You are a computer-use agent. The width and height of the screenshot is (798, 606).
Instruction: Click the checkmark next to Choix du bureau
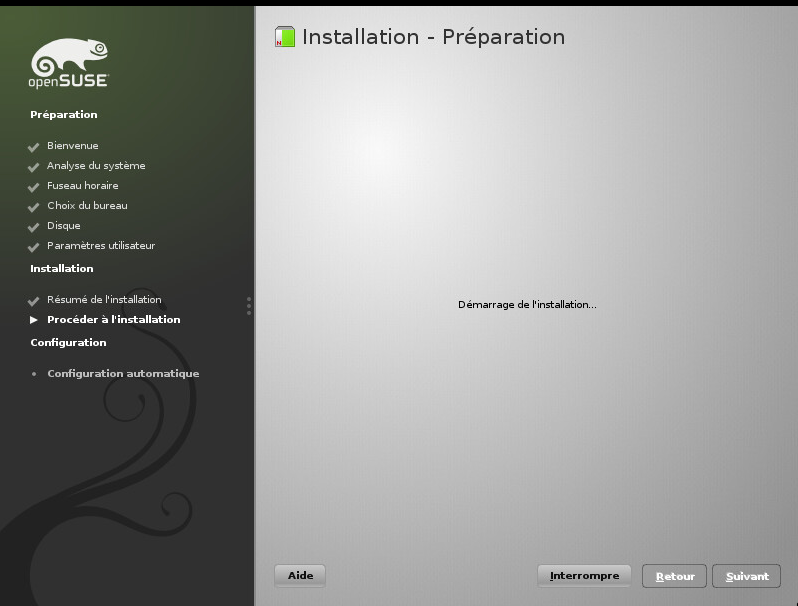pyautogui.click(x=34, y=207)
